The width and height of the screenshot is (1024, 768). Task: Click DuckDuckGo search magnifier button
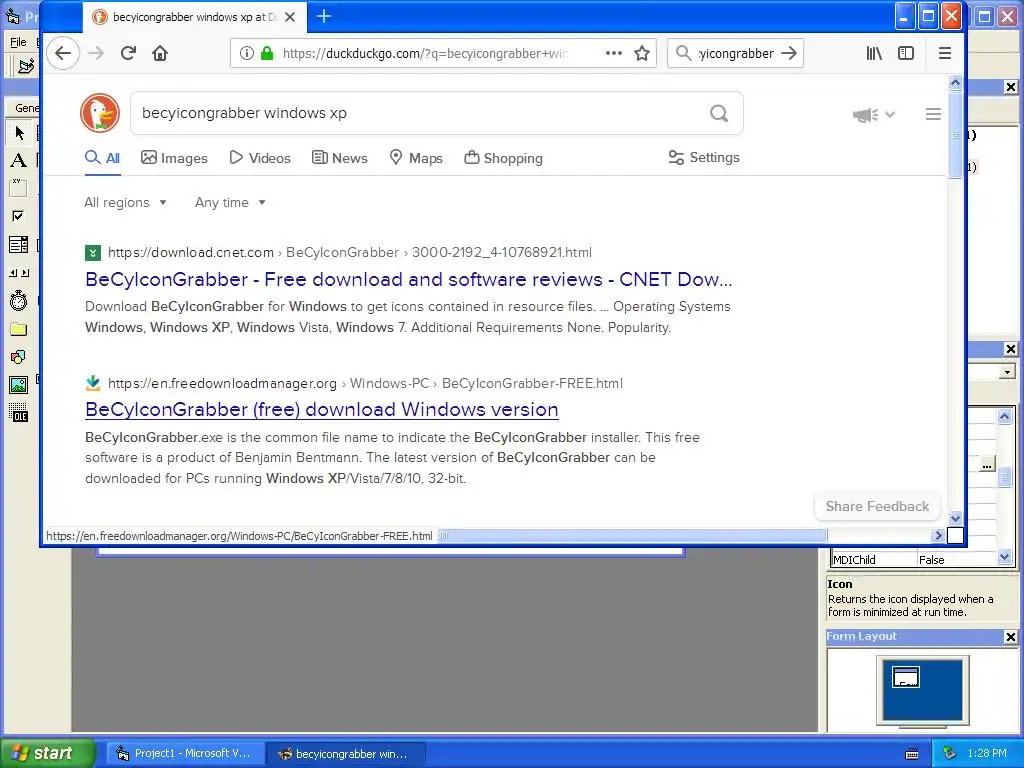point(719,114)
